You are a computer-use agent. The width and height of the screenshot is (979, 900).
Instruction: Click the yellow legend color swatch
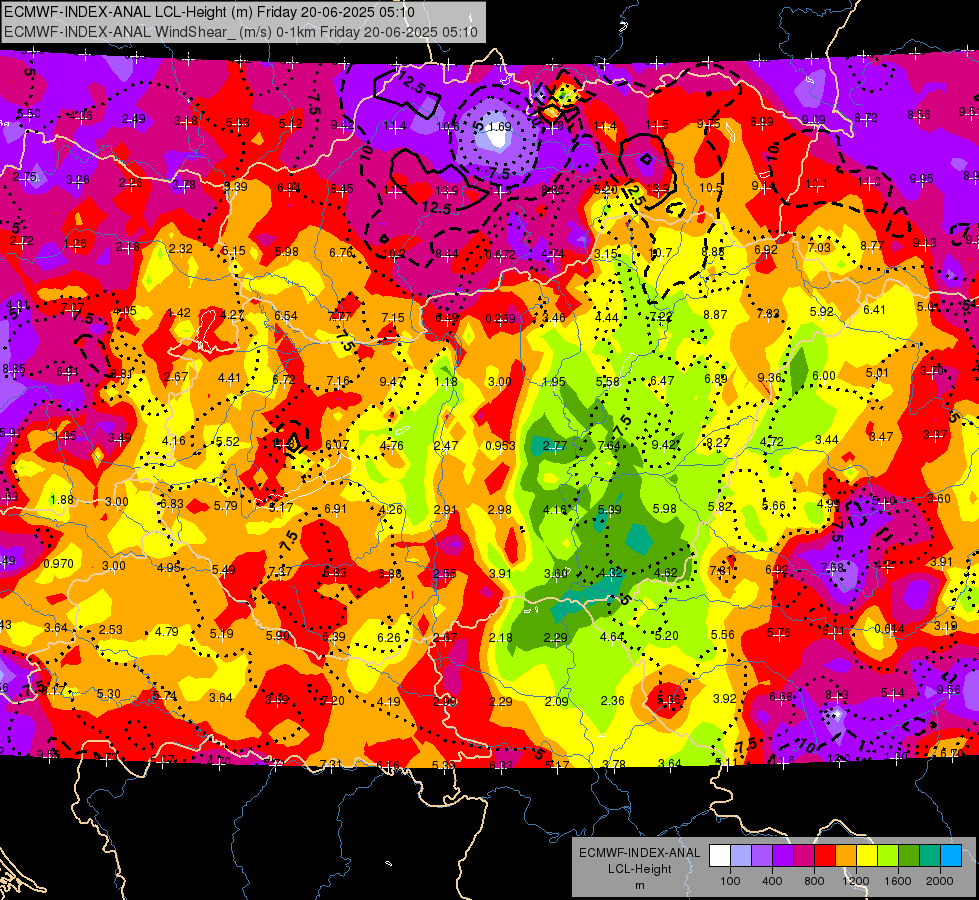[x=867, y=856]
